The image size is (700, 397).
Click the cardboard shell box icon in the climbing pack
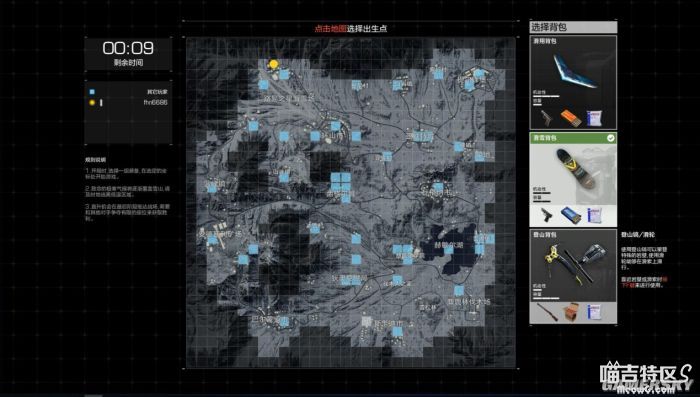pyautogui.click(x=571, y=312)
